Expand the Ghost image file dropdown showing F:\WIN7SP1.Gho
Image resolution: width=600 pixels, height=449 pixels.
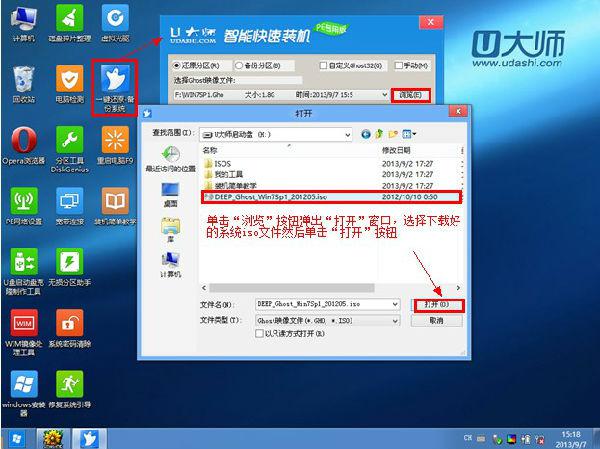(384, 95)
